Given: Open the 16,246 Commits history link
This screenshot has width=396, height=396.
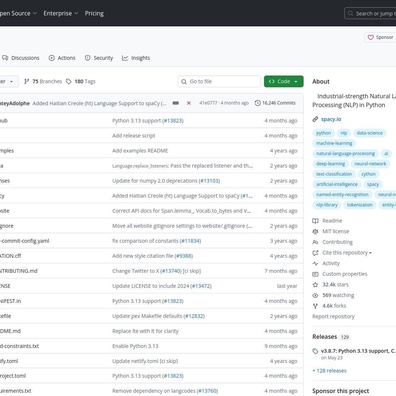Looking at the screenshot, I should pos(275,103).
